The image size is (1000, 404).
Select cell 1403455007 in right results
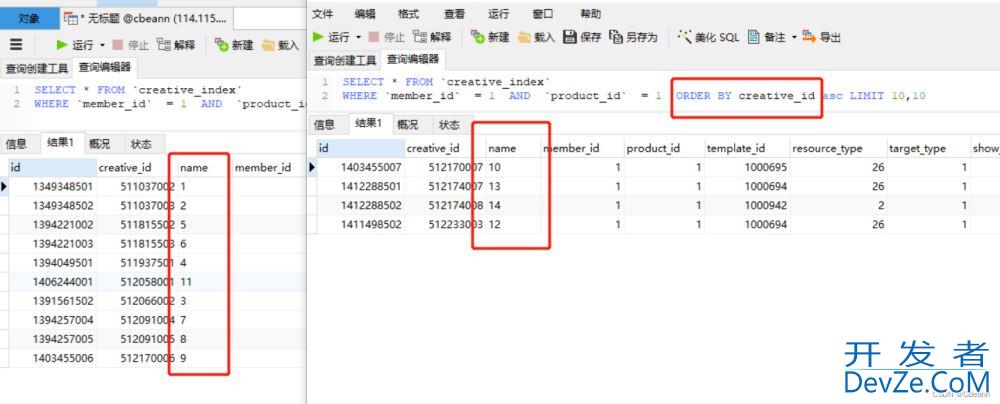(362, 167)
